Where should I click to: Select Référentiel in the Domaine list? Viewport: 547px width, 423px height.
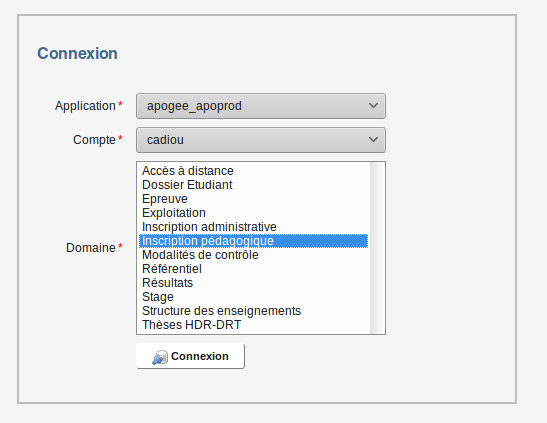[254, 269]
